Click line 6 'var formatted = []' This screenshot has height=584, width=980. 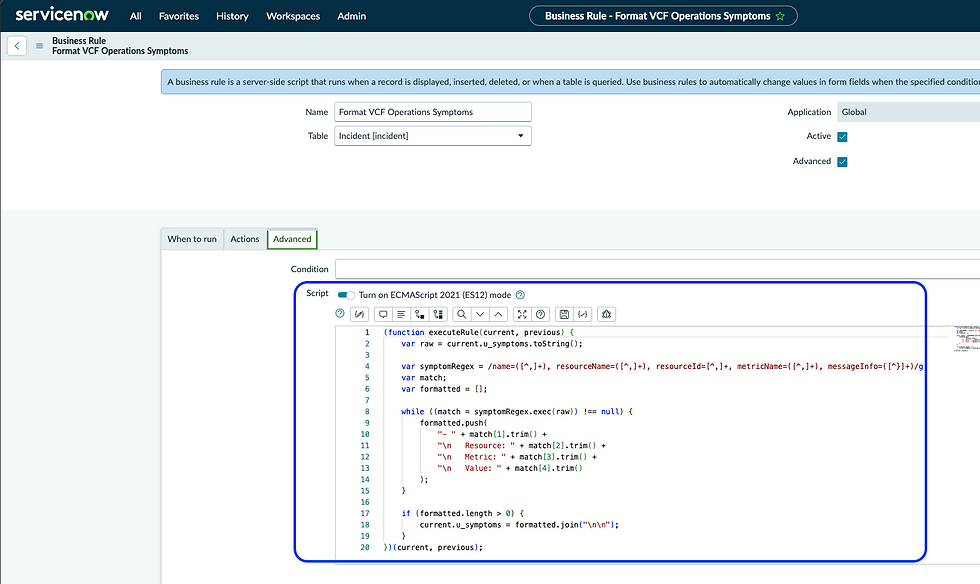[x=444, y=389]
